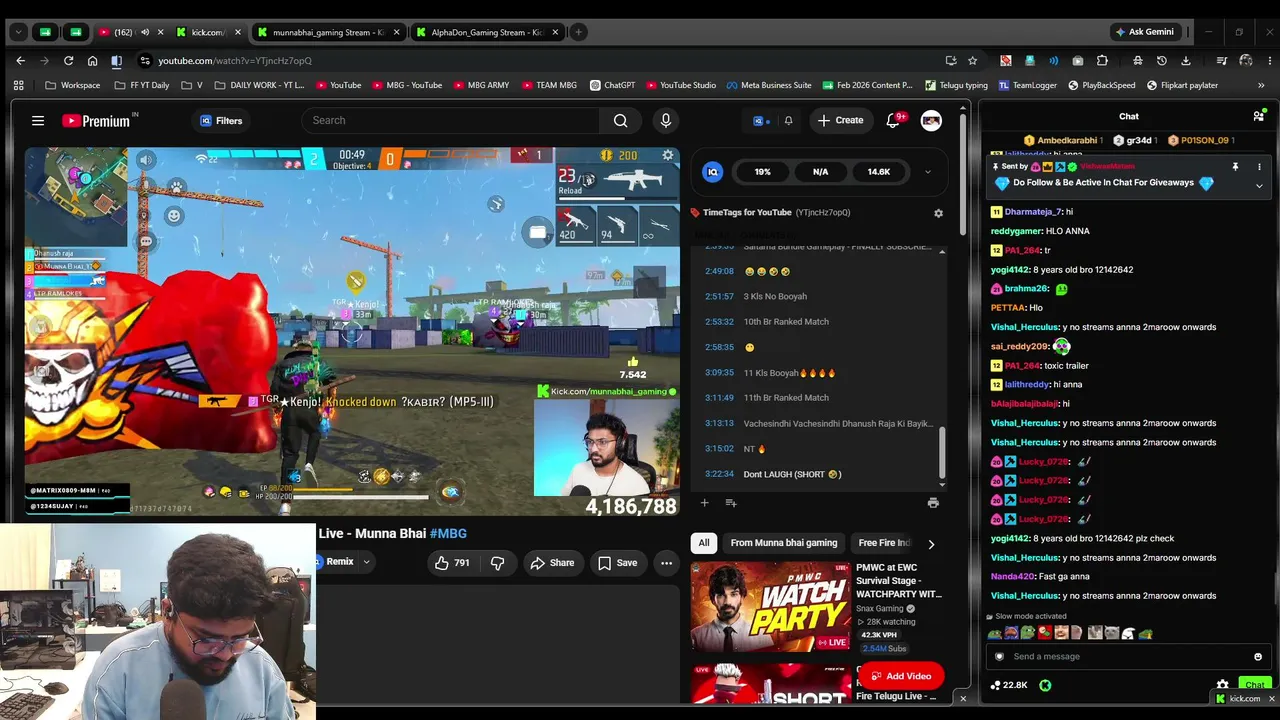Open the new tab plus button
Viewport: 1280px width, 720px height.
(x=578, y=32)
